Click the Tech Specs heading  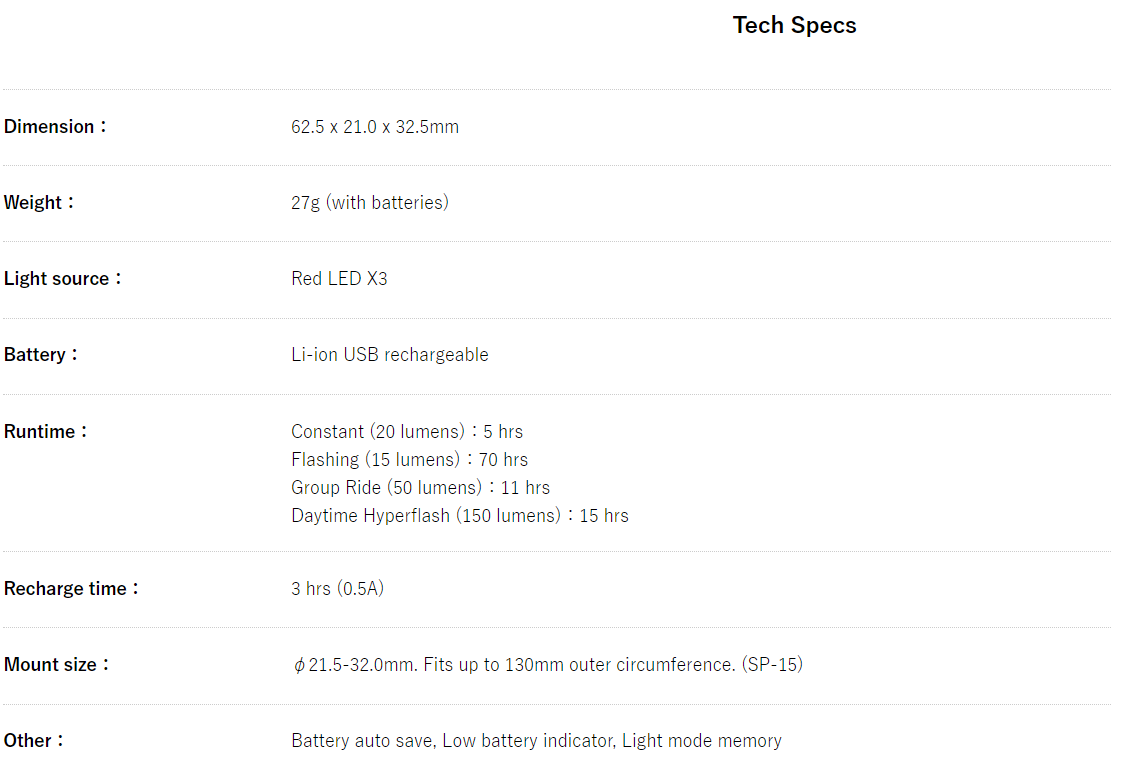click(794, 26)
